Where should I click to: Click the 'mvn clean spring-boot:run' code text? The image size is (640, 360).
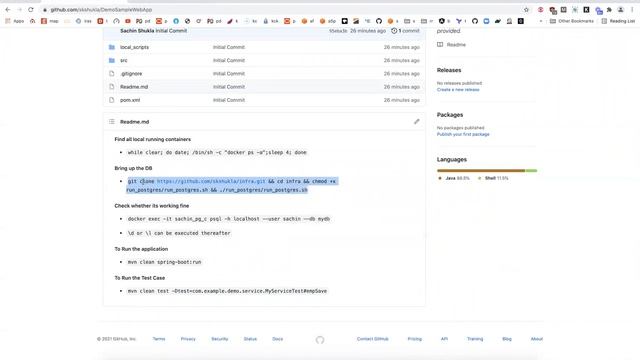[164, 262]
